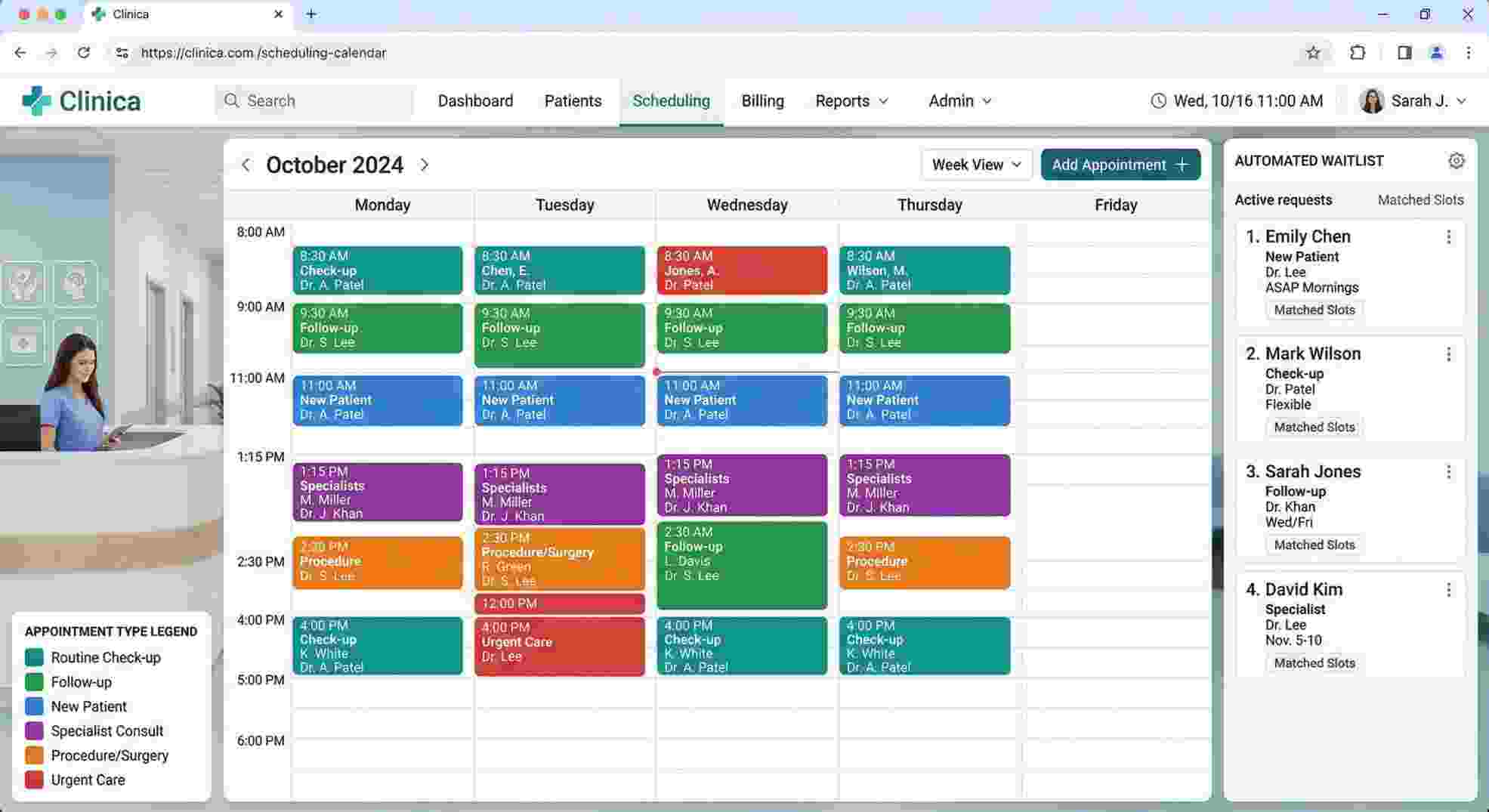Click the clock icon beside the date
The height and width of the screenshot is (812, 1489).
coord(1158,100)
